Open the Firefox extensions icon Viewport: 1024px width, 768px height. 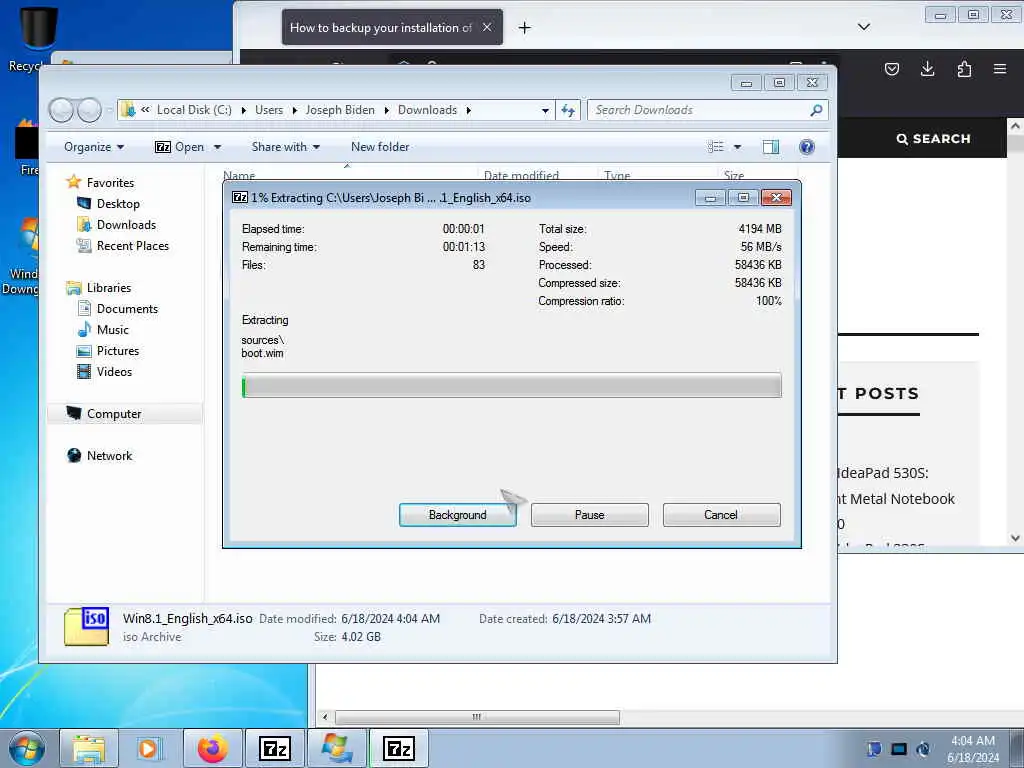click(x=964, y=69)
